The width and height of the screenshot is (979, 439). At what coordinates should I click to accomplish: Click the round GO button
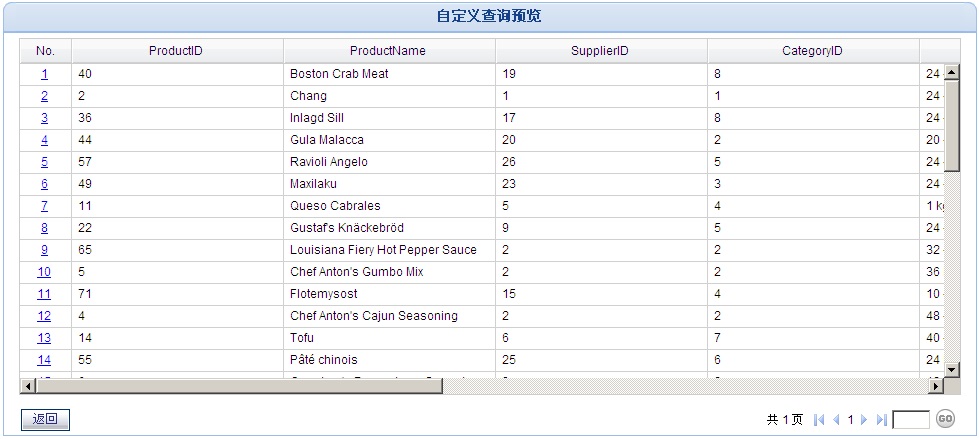click(x=945, y=419)
